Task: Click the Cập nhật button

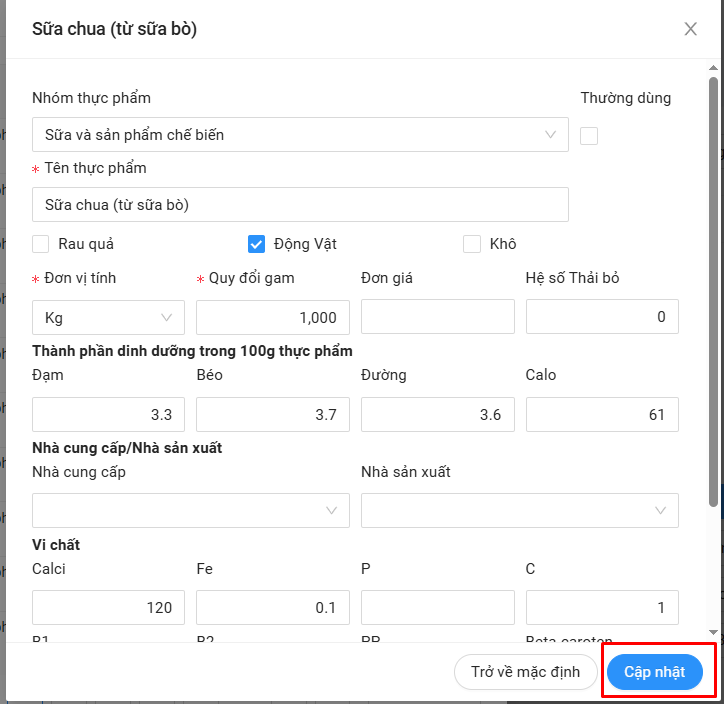Action: (x=654, y=672)
